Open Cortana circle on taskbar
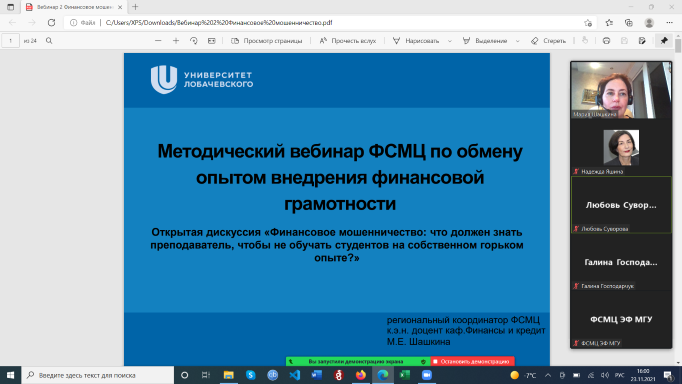682x384 pixels. tap(184, 375)
